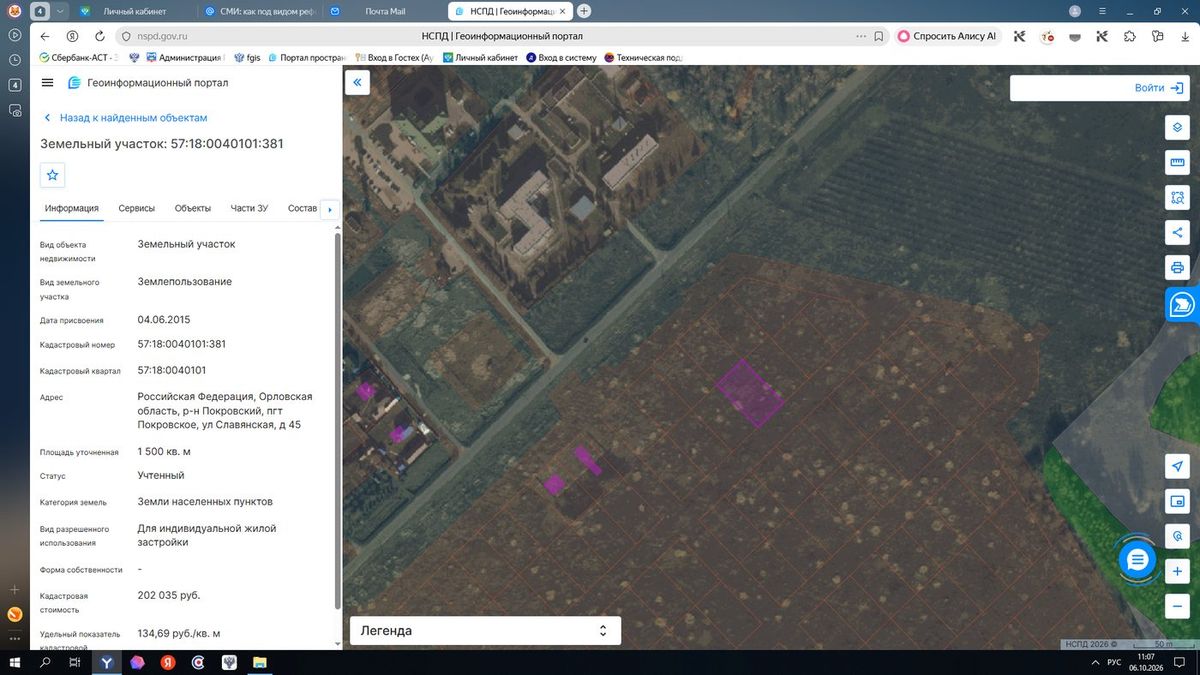This screenshot has height=675, width=1200.
Task: Open a new browser tab with plus
Action: coord(584,11)
